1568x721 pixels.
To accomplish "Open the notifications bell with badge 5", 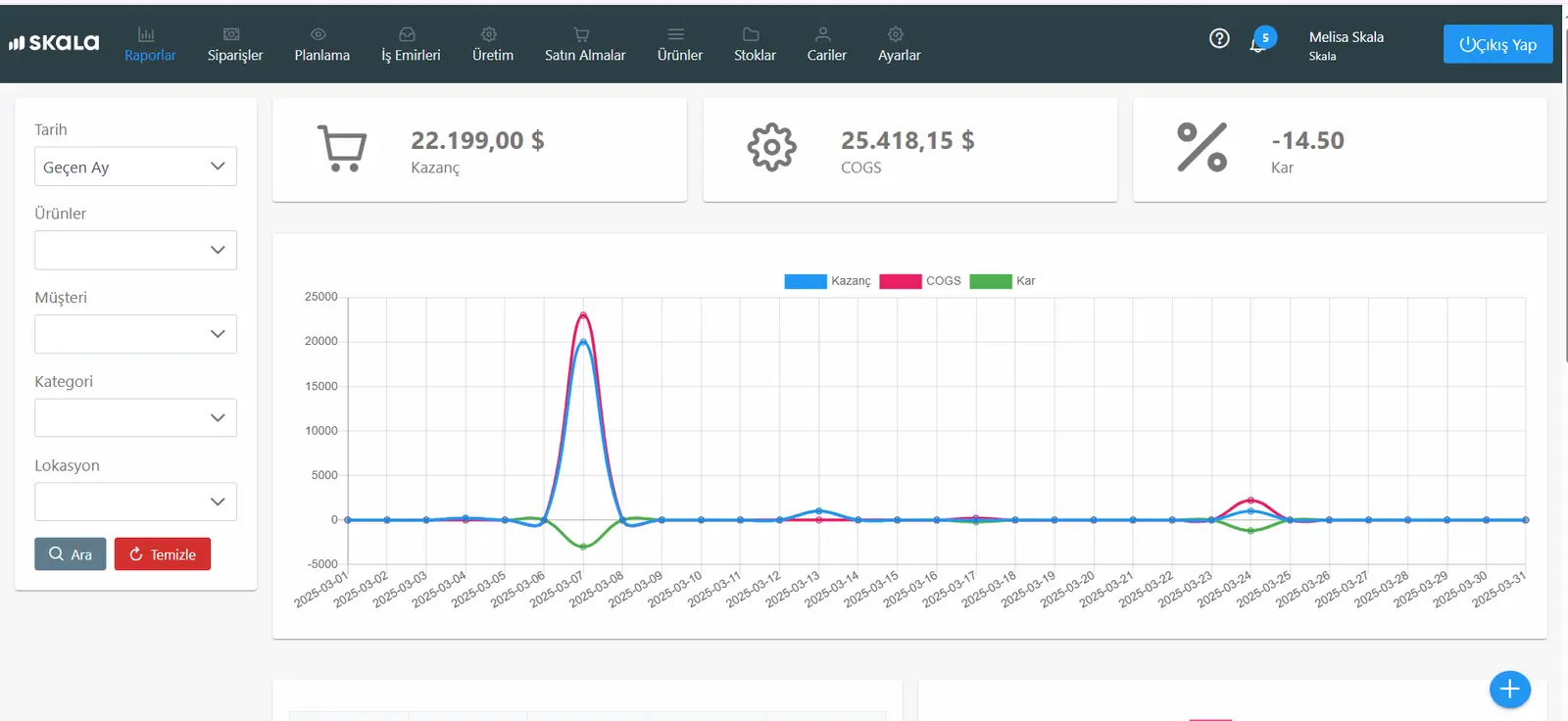I will click(1261, 40).
